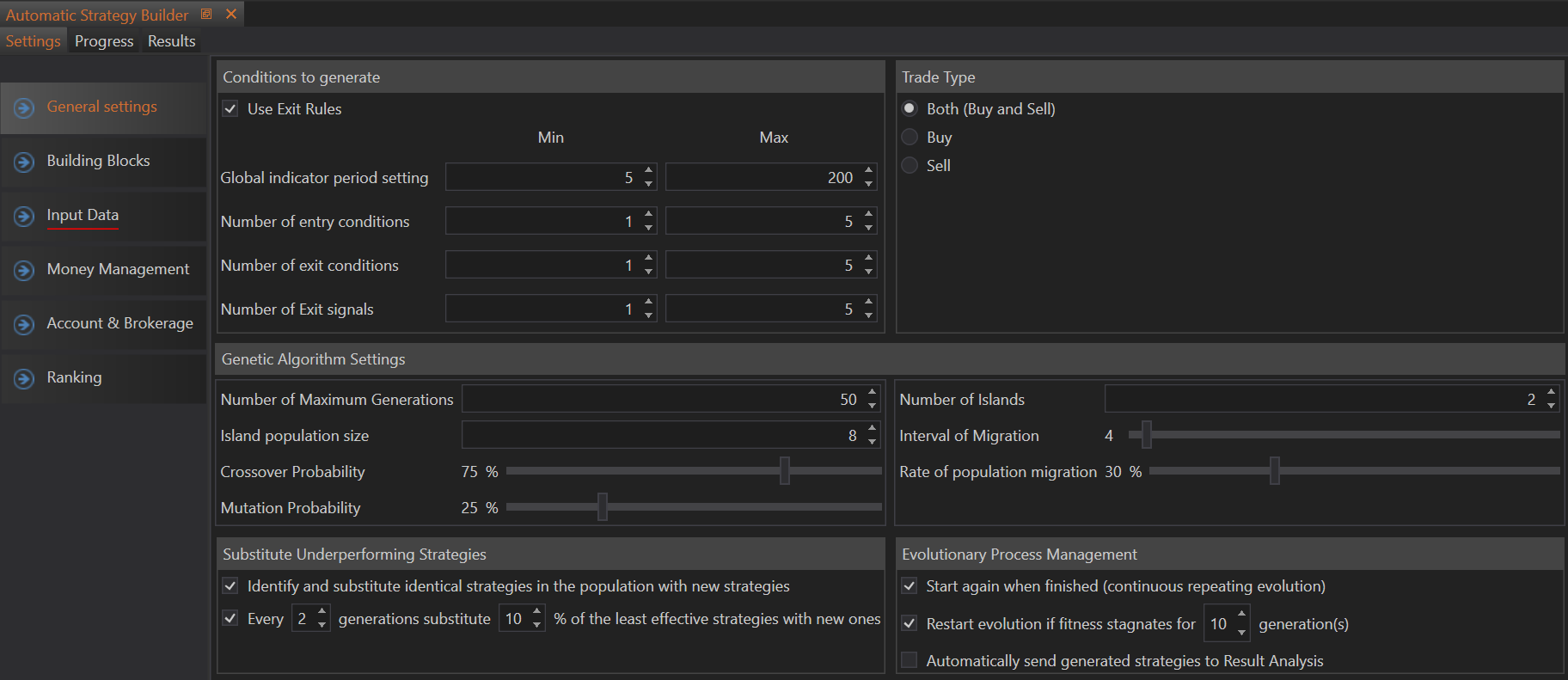Viewport: 1568px width, 680px height.
Task: Open the Results tab
Action: [x=171, y=41]
